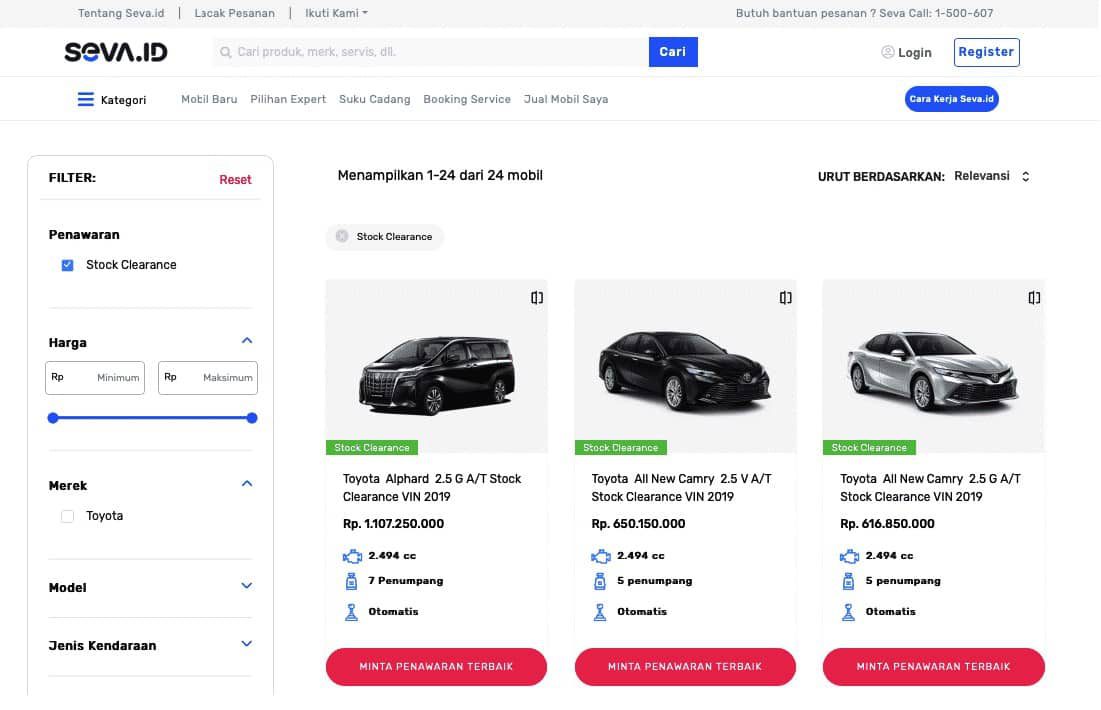Uncheck the Stock Clearance checkbox
Viewport: 1101px width, 710px height.
point(67,265)
